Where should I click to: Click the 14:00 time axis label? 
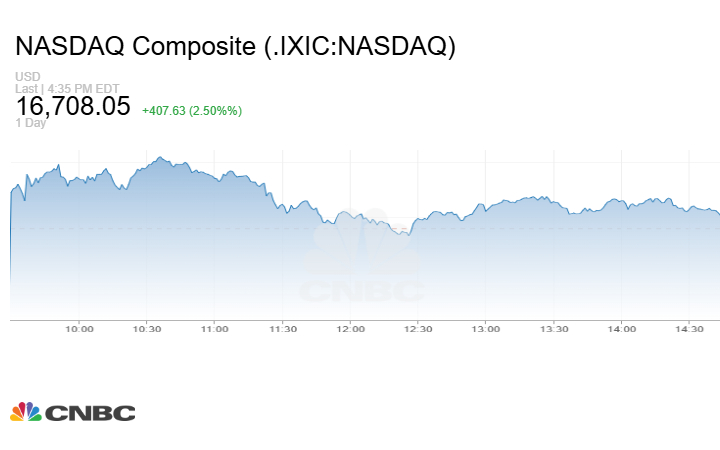click(622, 329)
